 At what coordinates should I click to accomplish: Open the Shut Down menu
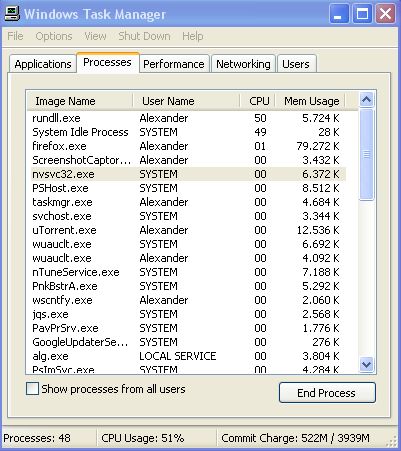coord(144,36)
